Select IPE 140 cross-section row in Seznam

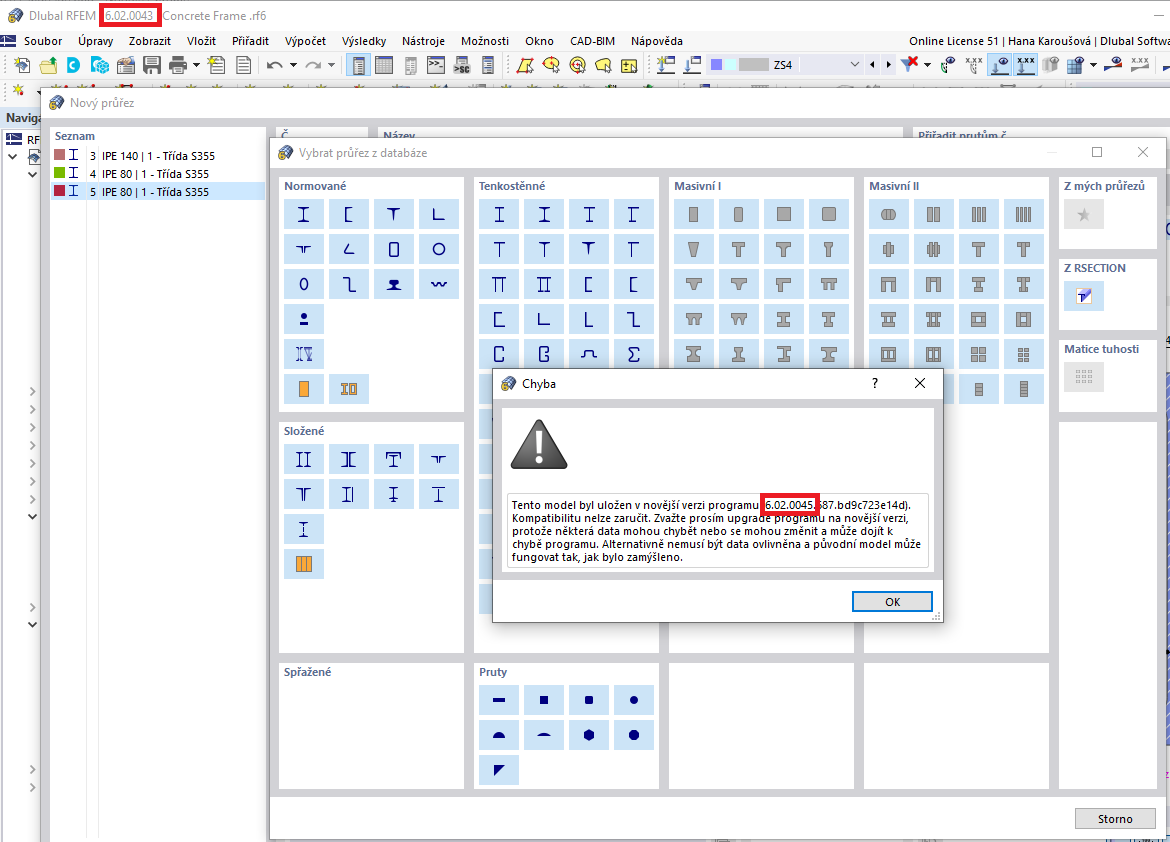pyautogui.click(x=157, y=155)
